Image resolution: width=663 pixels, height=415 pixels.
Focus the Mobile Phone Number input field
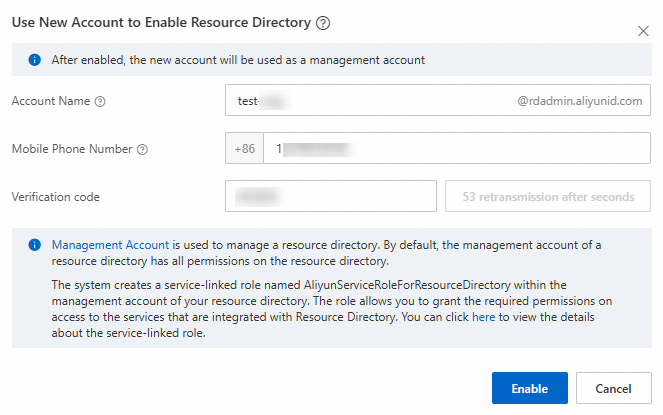[460, 149]
